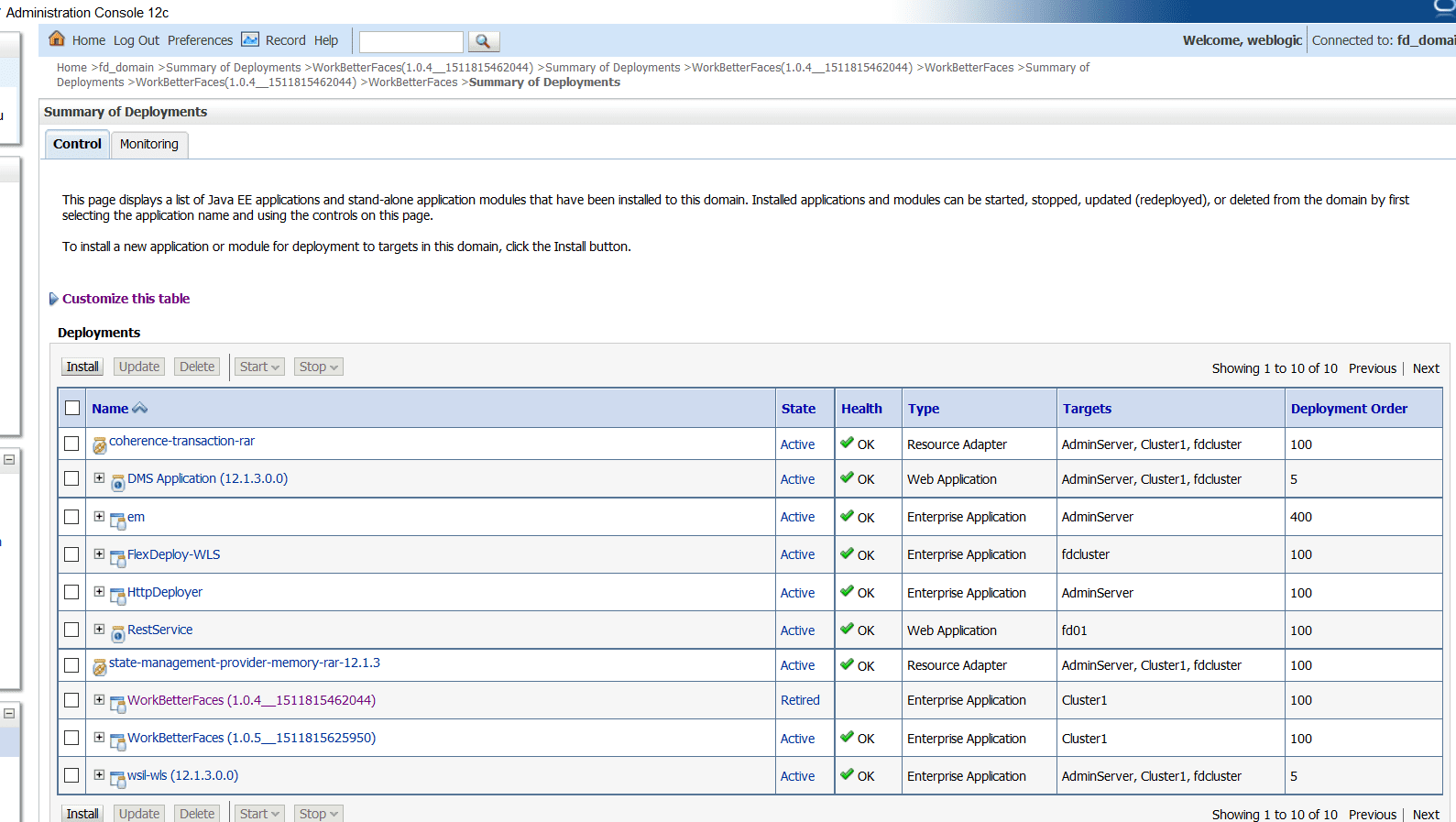Toggle the select-all checkbox in table header
Image resolution: width=1456 pixels, height=822 pixels.
coord(72,408)
